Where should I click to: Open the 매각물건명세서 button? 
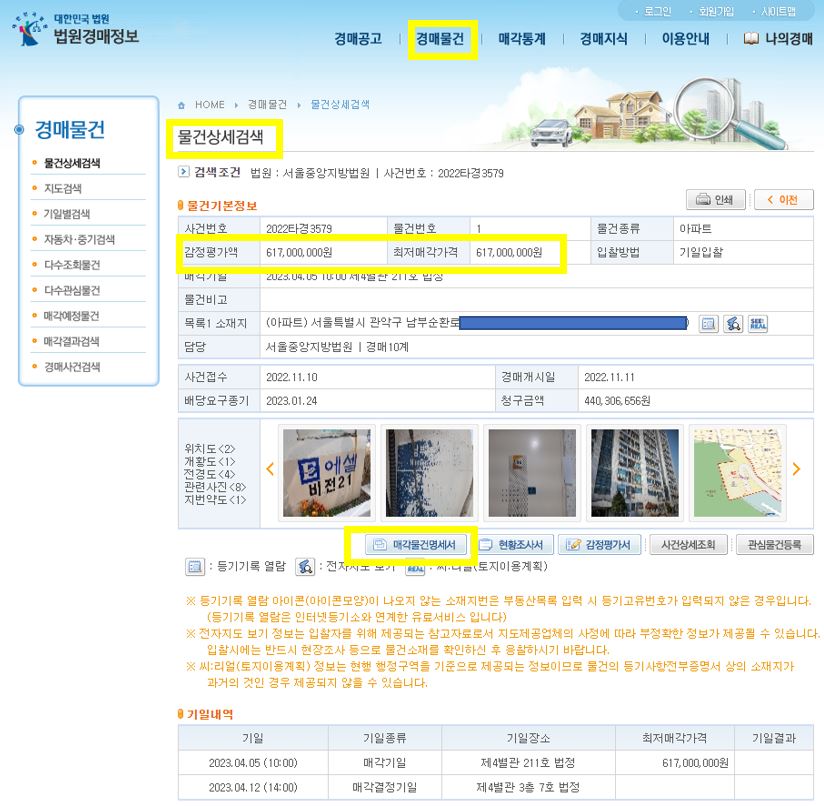pos(413,545)
